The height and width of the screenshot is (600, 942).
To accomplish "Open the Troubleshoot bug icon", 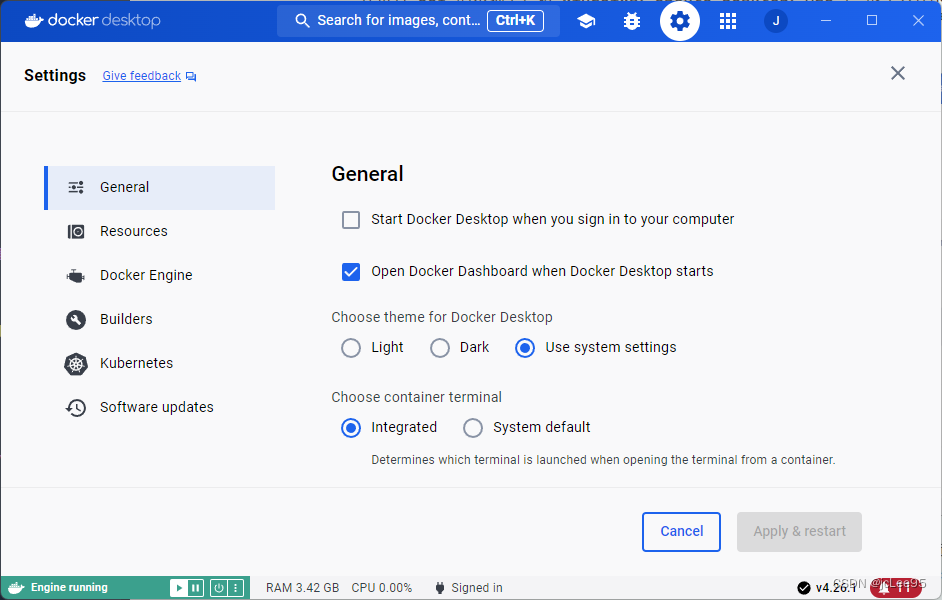I will (632, 21).
